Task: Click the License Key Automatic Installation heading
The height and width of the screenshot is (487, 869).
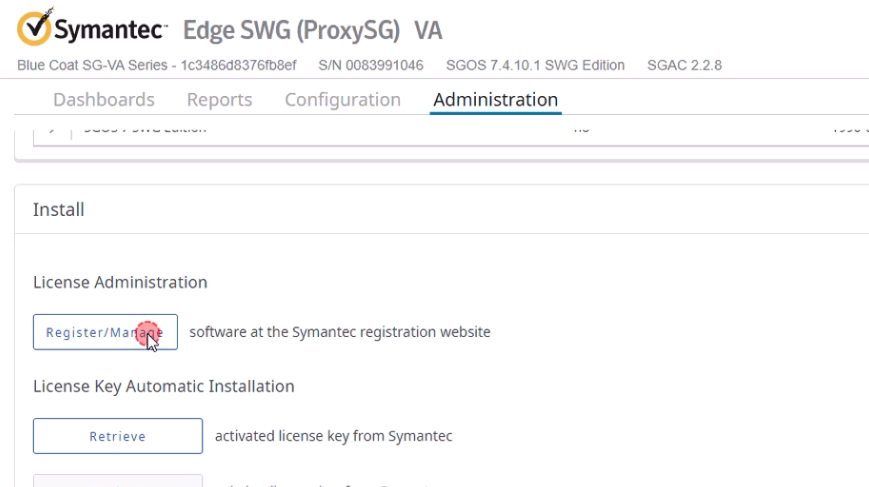Action: (163, 386)
